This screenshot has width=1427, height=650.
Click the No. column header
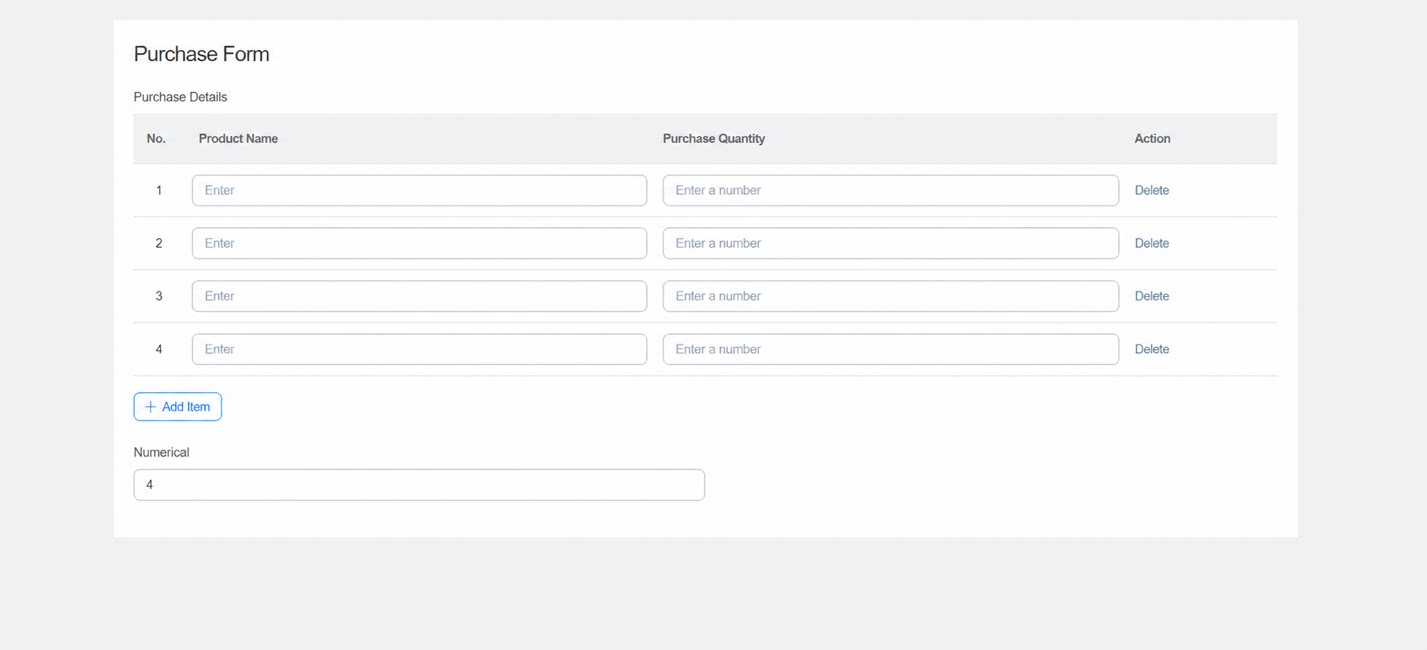click(x=156, y=139)
